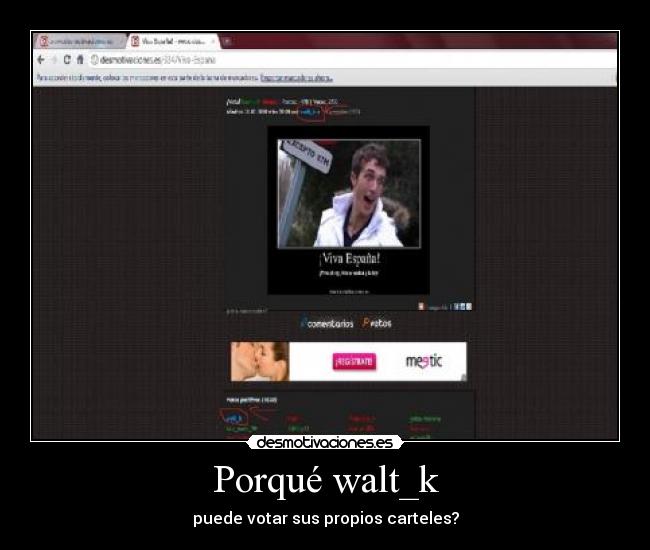Click the favicon of the Viva España tab
Screen dimensions: 650x550
coord(135,41)
